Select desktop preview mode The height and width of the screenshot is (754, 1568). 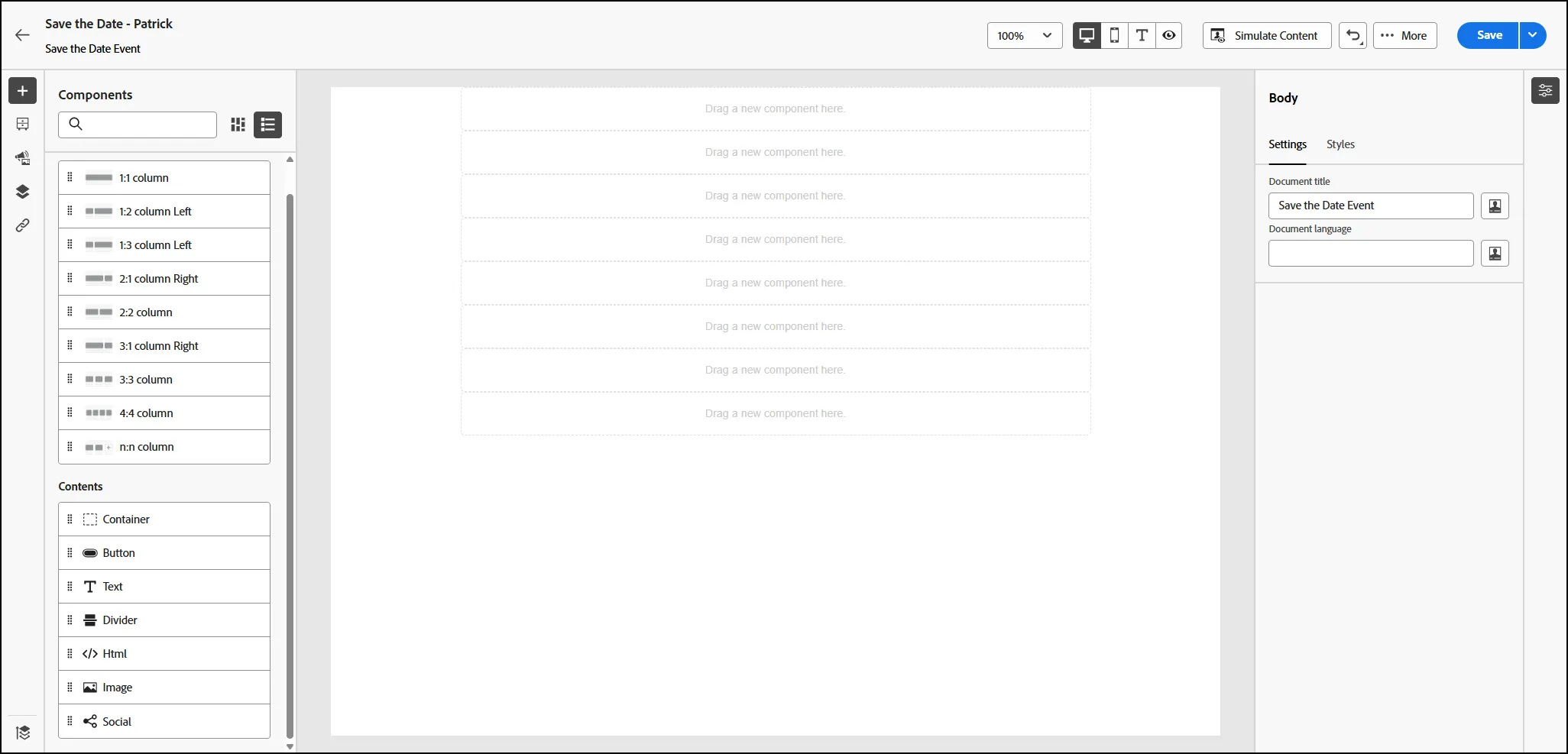pyautogui.click(x=1087, y=35)
